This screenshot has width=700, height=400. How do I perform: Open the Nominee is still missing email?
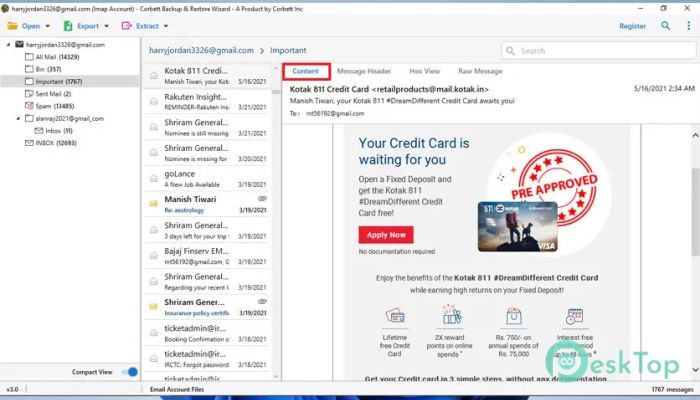click(206, 128)
